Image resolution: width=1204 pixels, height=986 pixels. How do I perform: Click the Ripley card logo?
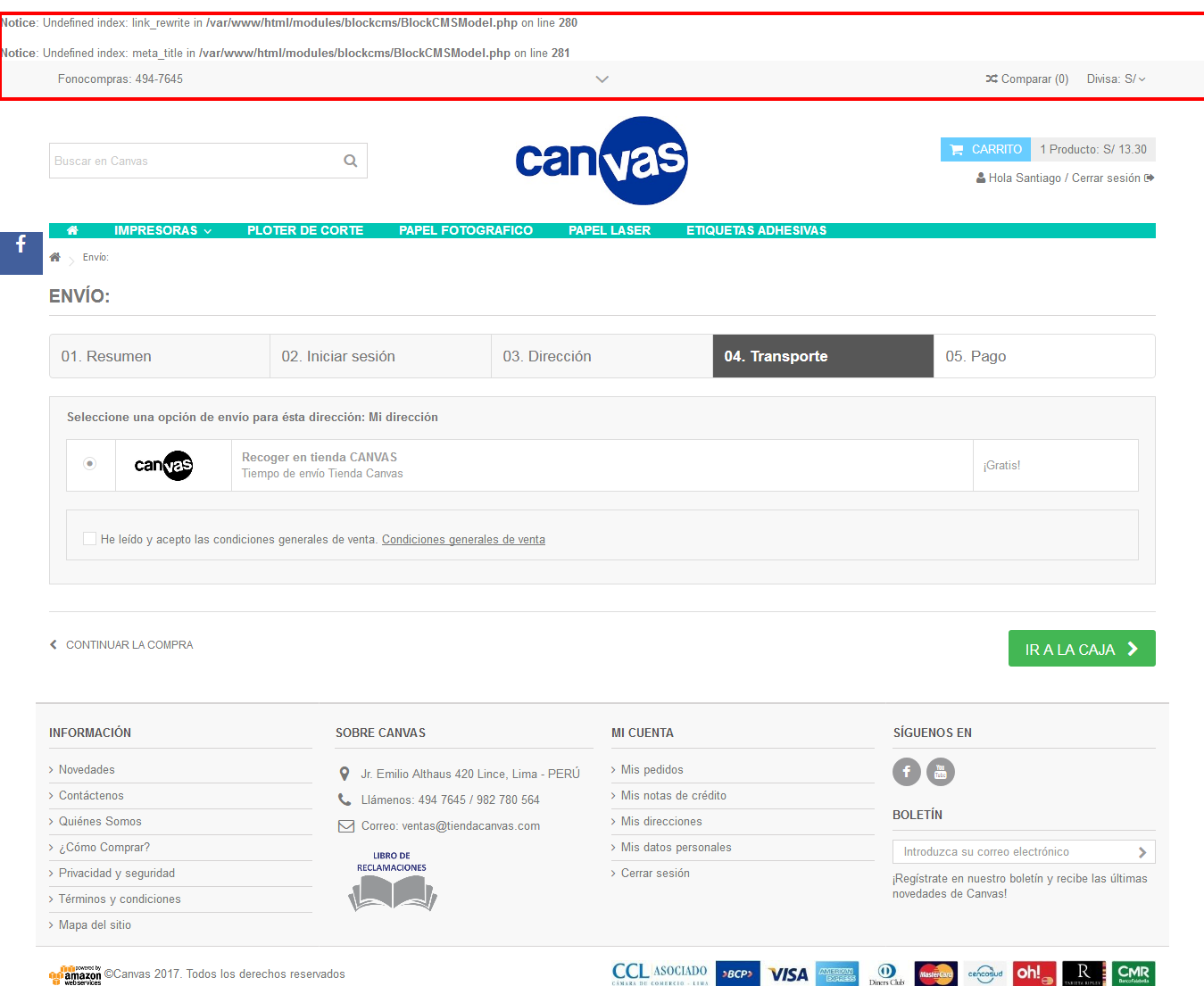[x=1084, y=974]
